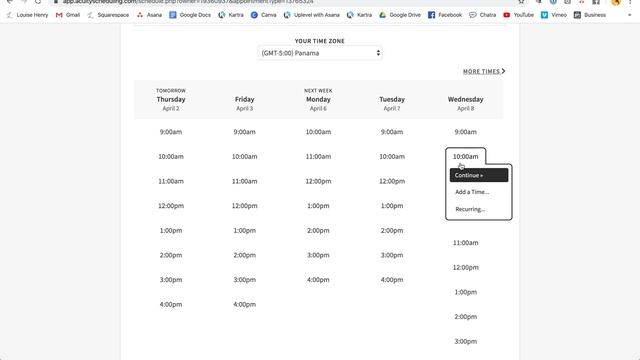Open the Google Drive bookmark

coord(400,15)
